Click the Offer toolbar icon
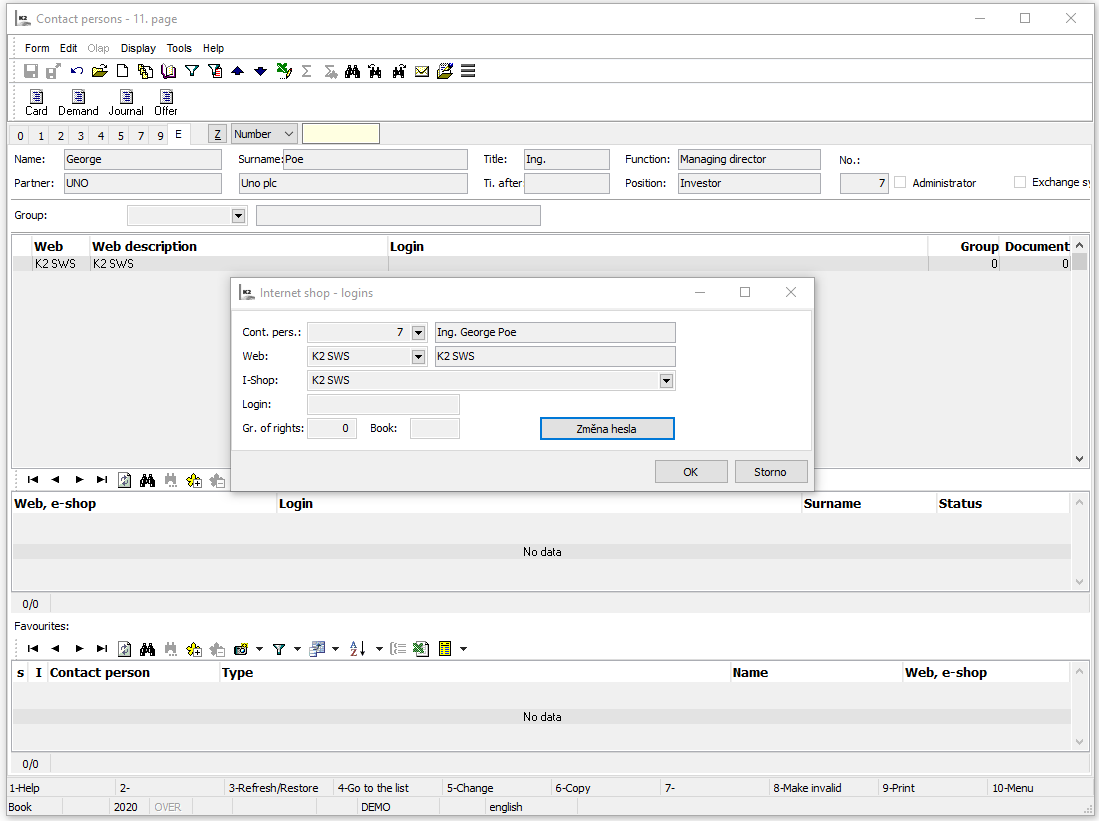 (x=166, y=97)
